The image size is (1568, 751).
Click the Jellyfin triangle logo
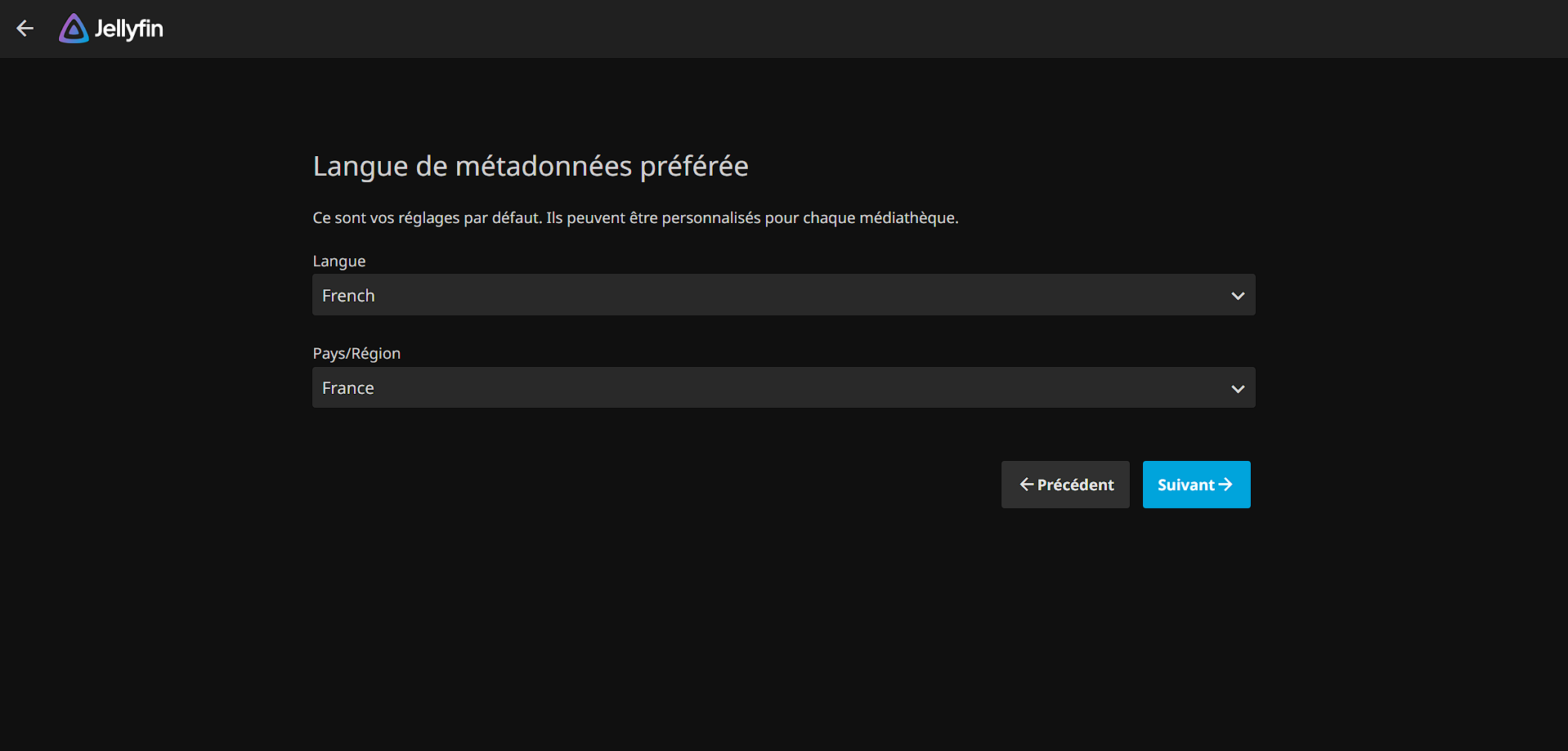(74, 29)
